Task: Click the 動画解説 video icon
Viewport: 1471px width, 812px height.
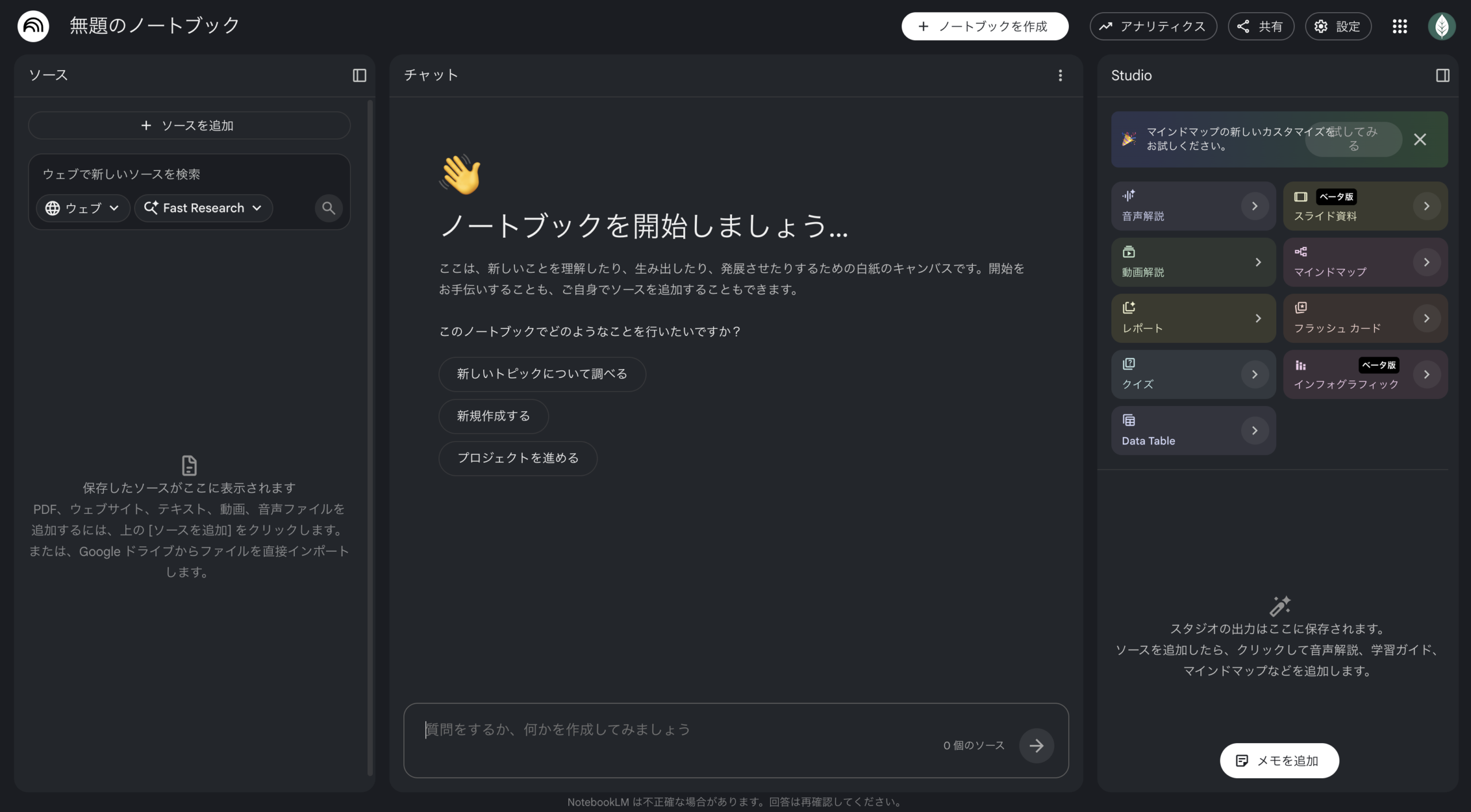Action: click(1129, 252)
